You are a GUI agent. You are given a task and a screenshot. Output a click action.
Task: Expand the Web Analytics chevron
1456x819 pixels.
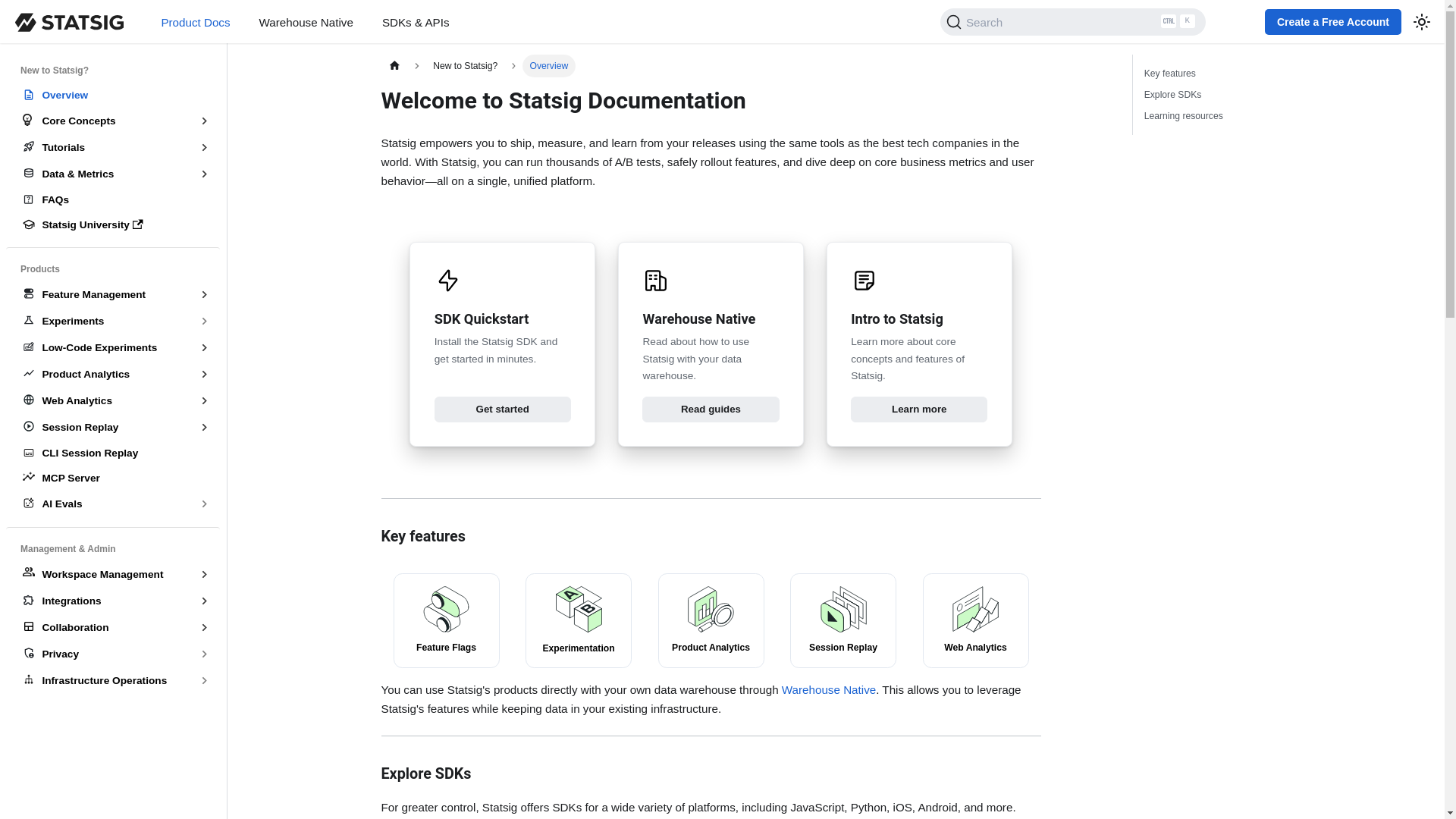coord(204,401)
